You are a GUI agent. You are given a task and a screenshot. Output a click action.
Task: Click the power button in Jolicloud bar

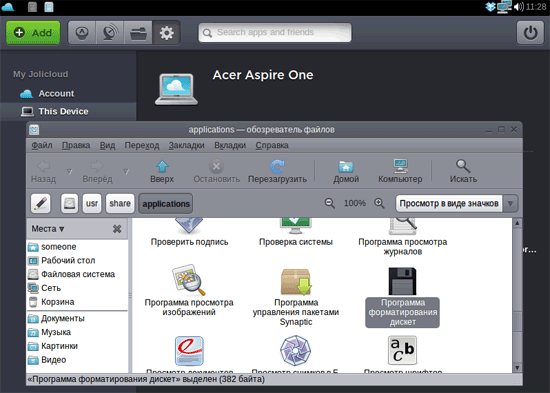pyautogui.click(x=530, y=33)
